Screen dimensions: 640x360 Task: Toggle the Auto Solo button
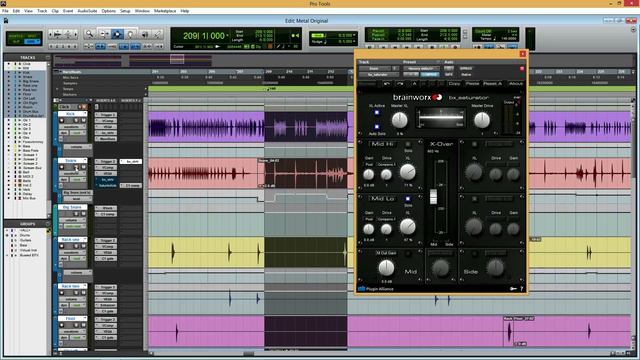(x=377, y=127)
